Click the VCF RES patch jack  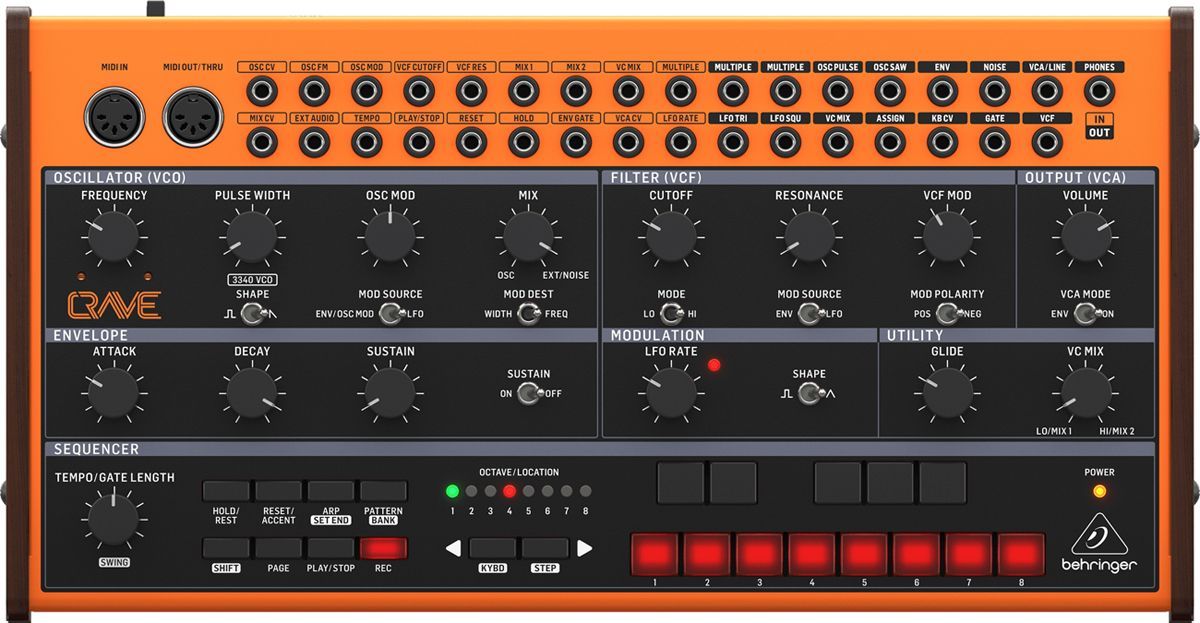pos(471,93)
